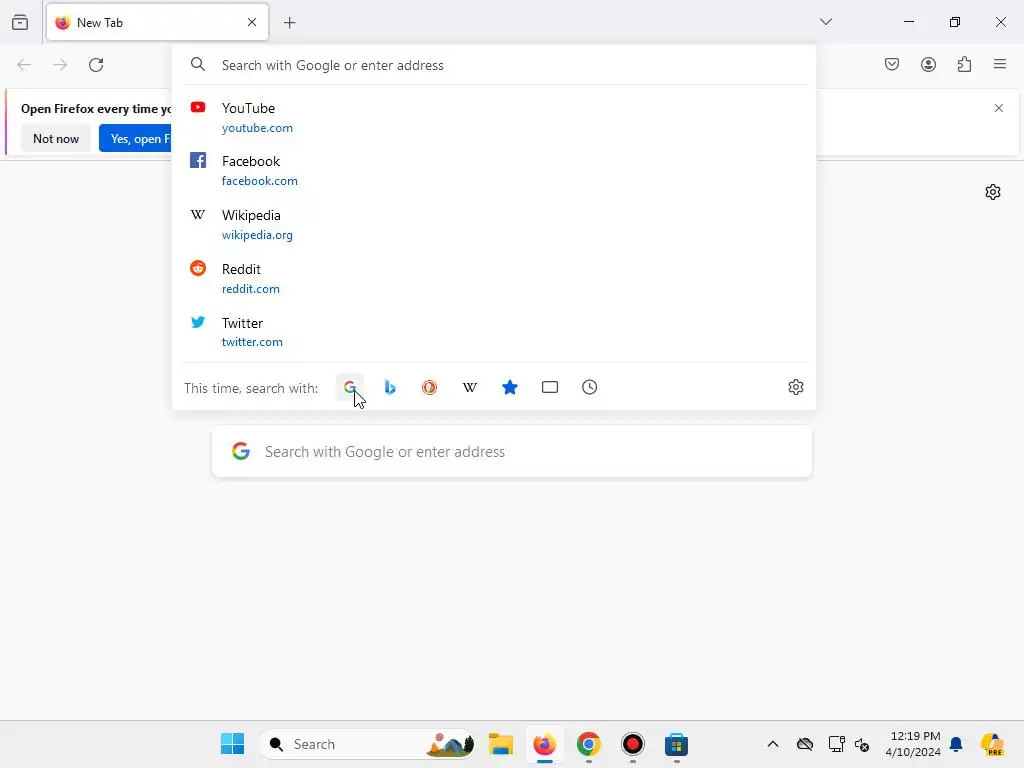Select the New Tab tab

(157, 22)
